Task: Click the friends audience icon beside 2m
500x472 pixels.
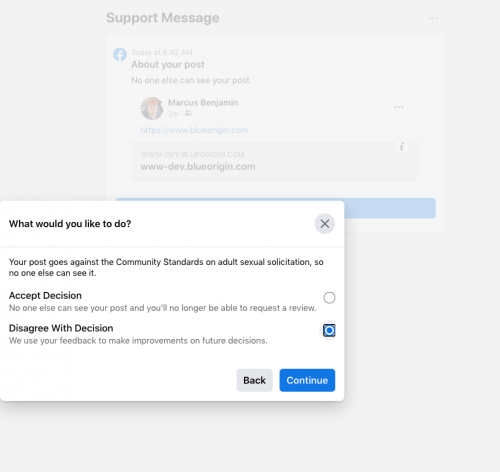Action: (188, 113)
